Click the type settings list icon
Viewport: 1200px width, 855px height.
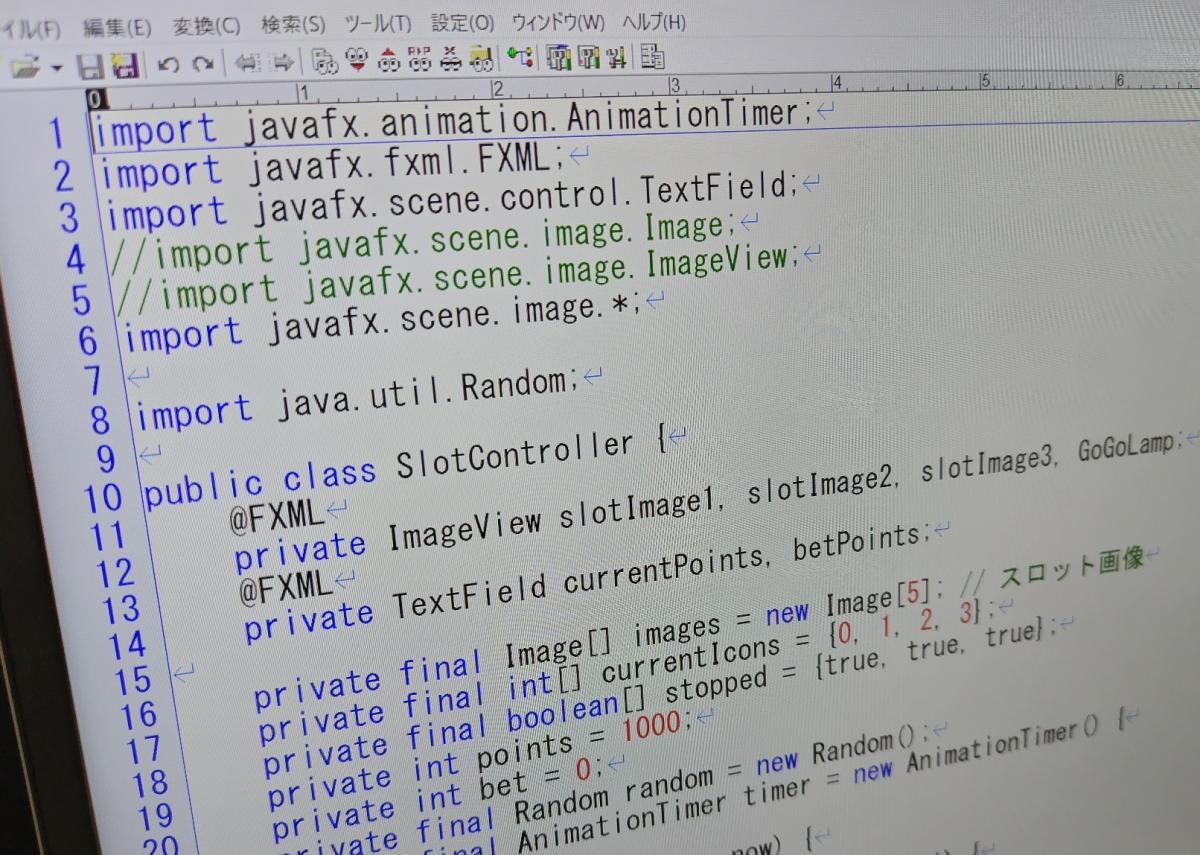559,58
